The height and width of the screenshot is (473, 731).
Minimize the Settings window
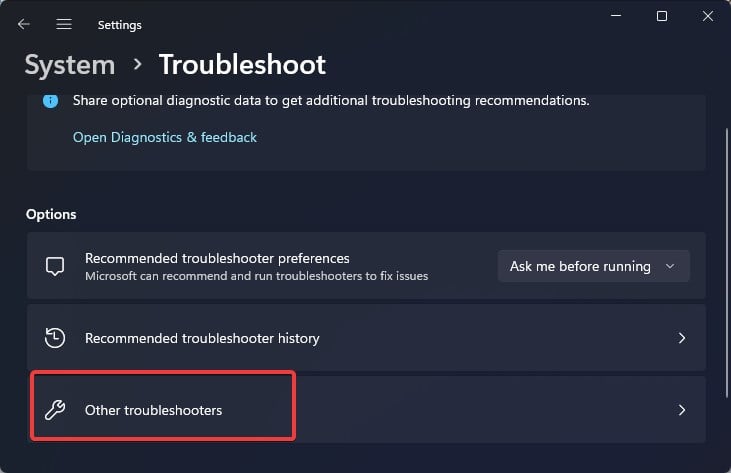tap(614, 17)
